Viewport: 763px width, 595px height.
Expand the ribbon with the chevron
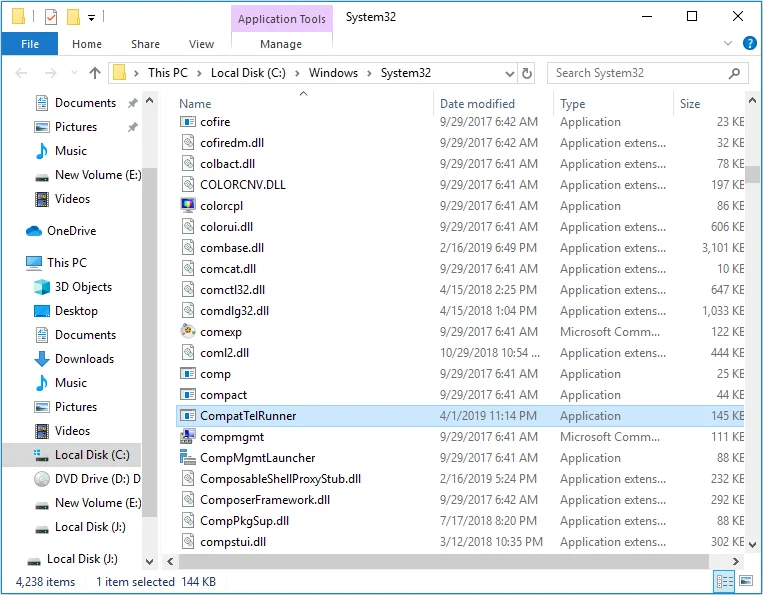728,43
